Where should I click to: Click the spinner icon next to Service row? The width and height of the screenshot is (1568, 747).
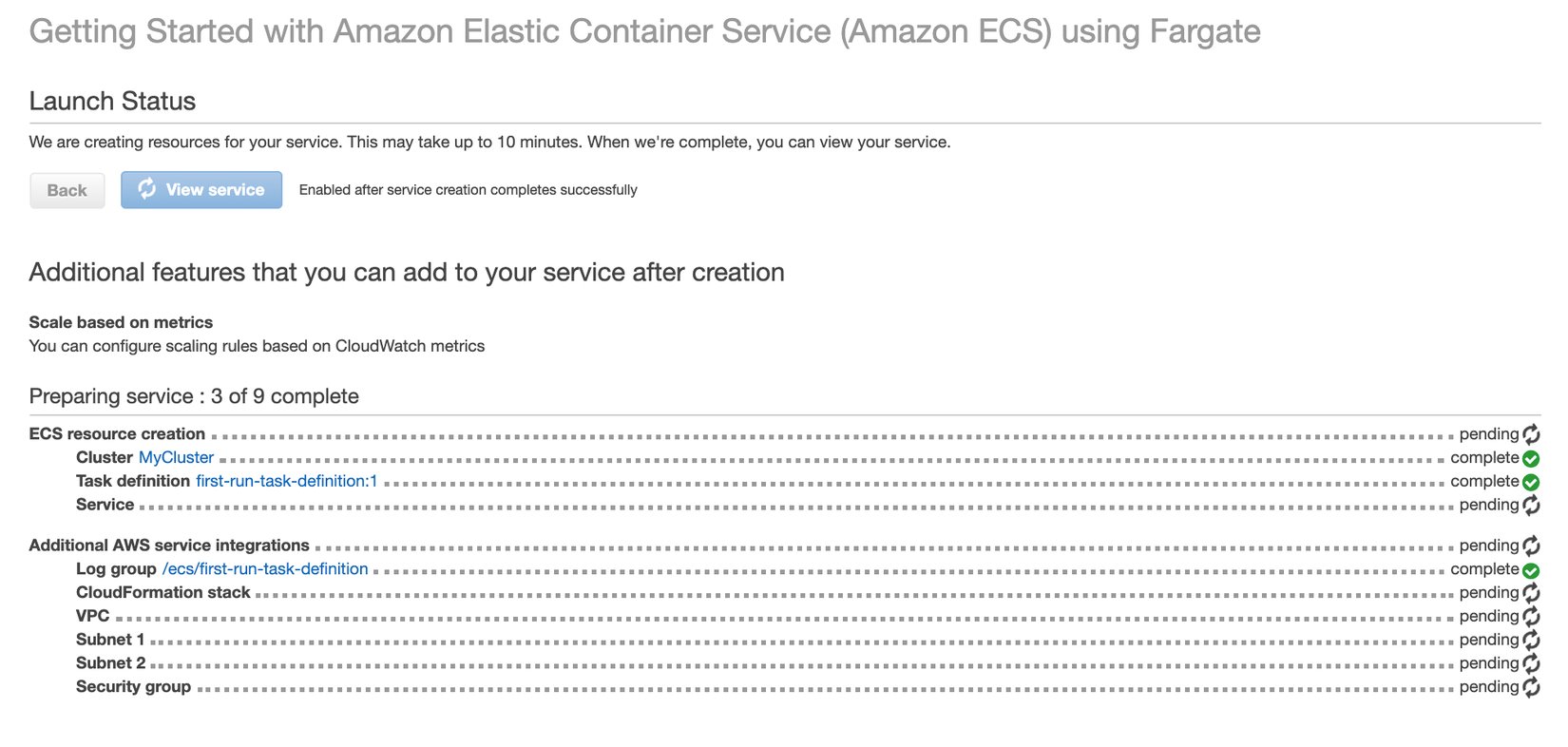[x=1530, y=506]
